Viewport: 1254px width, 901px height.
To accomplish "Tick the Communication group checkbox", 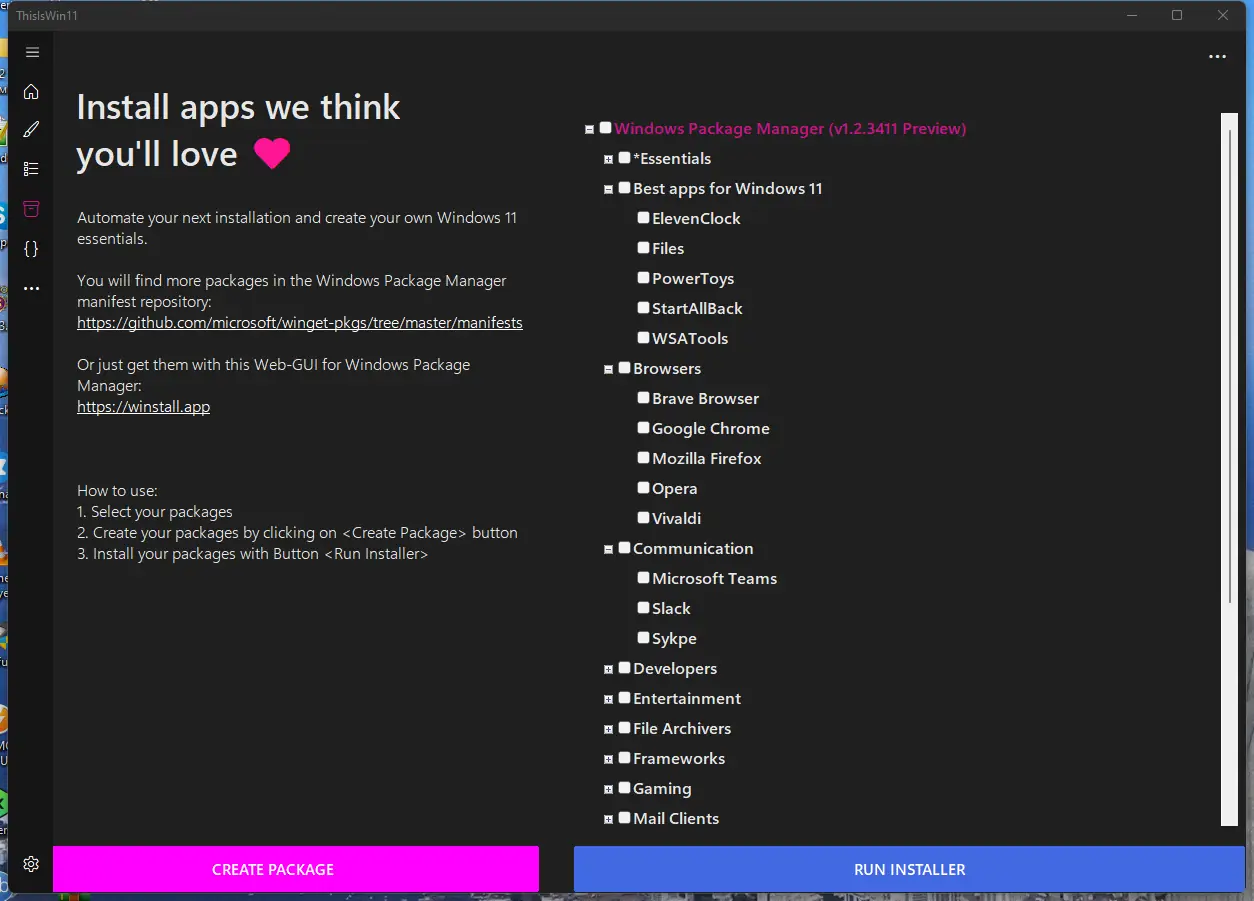I will click(624, 548).
